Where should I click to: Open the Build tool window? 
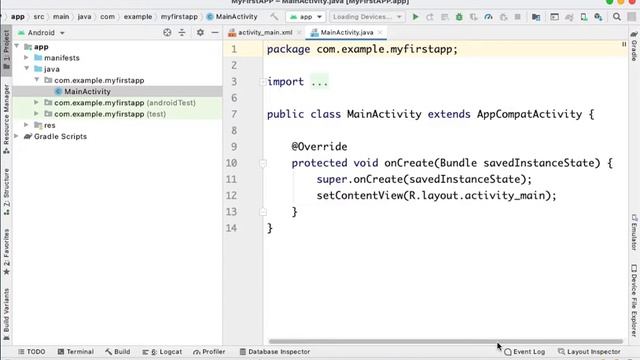tap(118, 351)
